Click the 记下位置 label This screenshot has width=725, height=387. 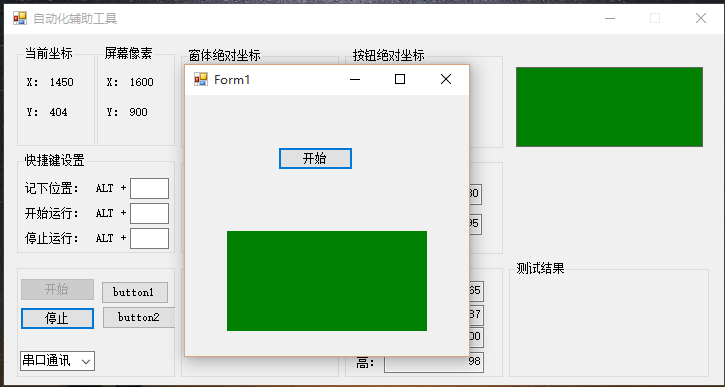[52, 189]
